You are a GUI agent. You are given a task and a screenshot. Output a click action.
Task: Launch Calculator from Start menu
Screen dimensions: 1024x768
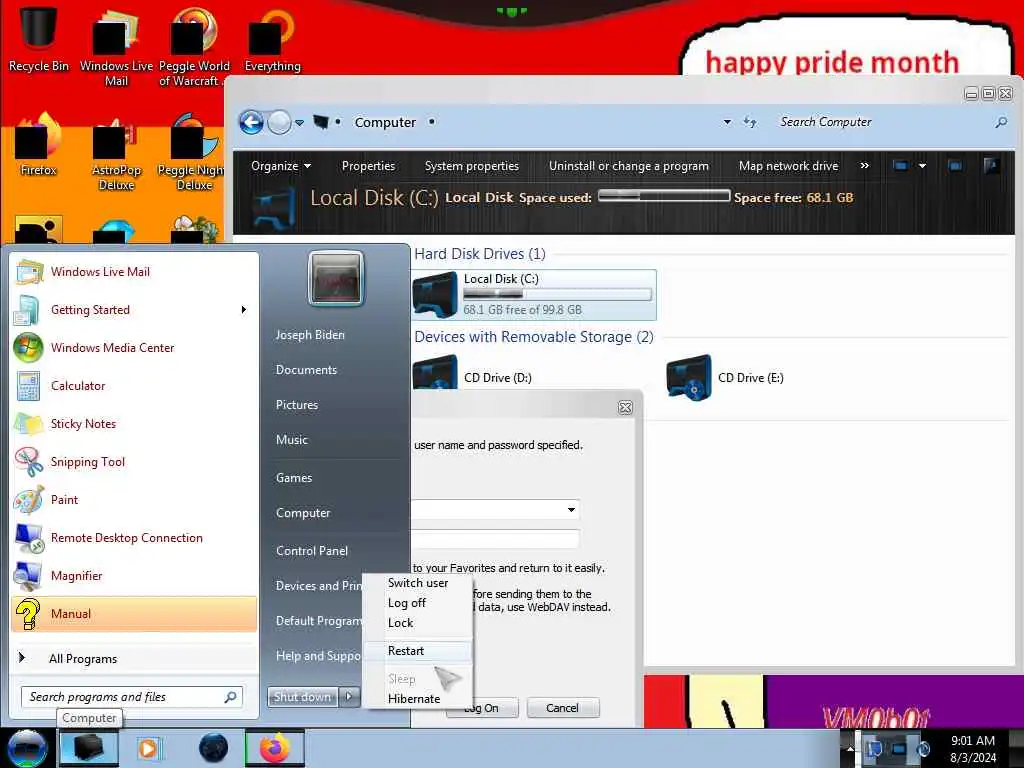(x=135, y=385)
